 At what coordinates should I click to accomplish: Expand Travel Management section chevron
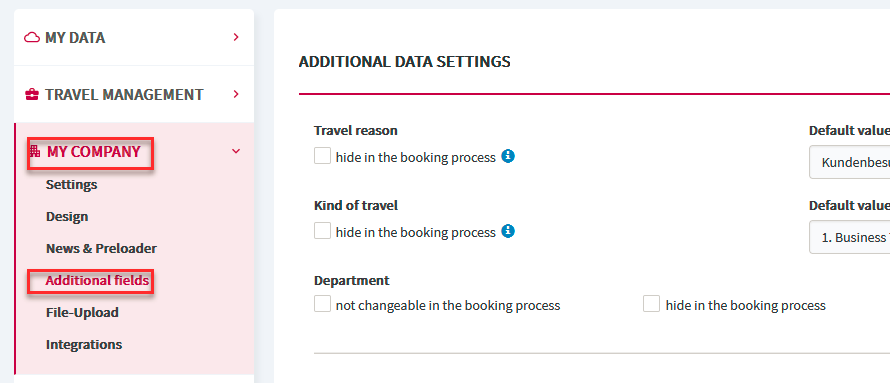(x=236, y=94)
